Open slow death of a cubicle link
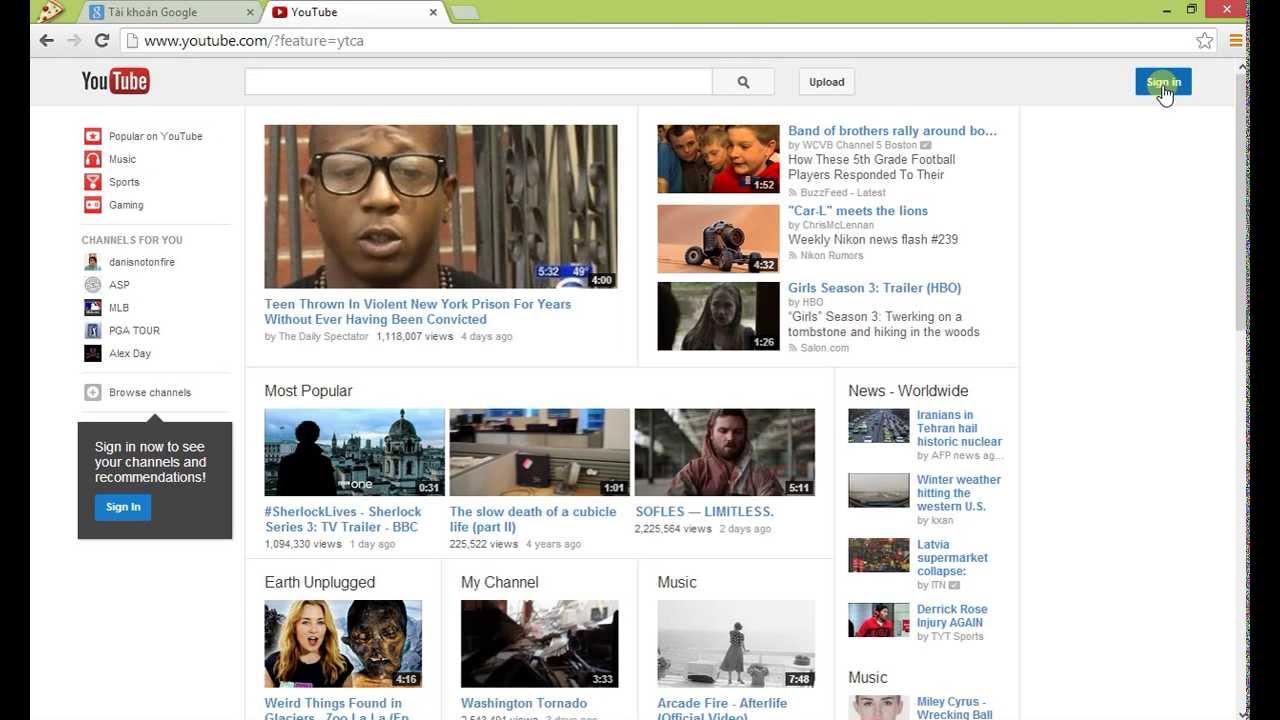The image size is (1280, 720). pos(533,519)
